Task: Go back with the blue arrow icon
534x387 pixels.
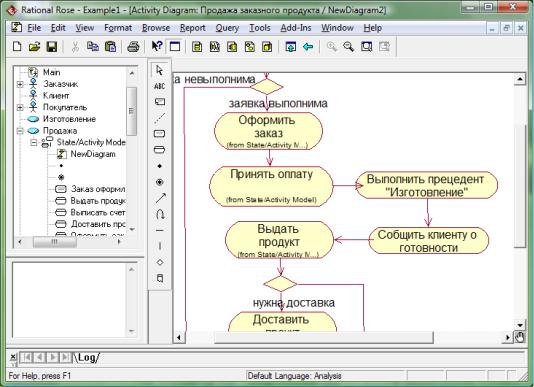Action: [308, 46]
